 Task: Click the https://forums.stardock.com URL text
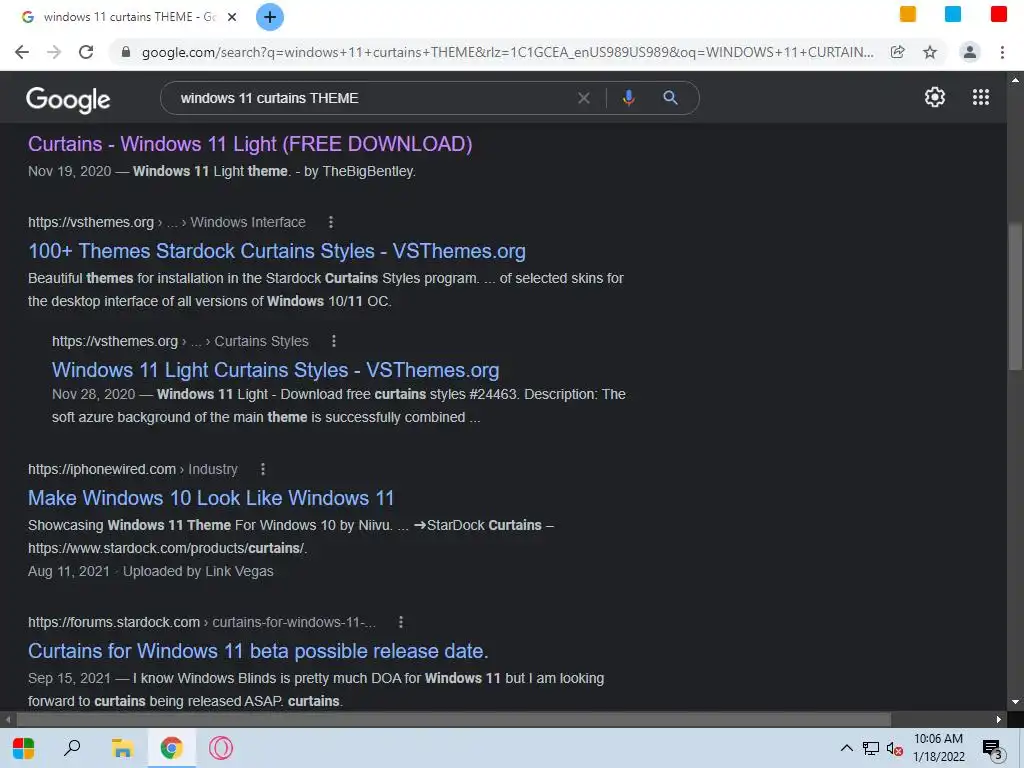[114, 622]
